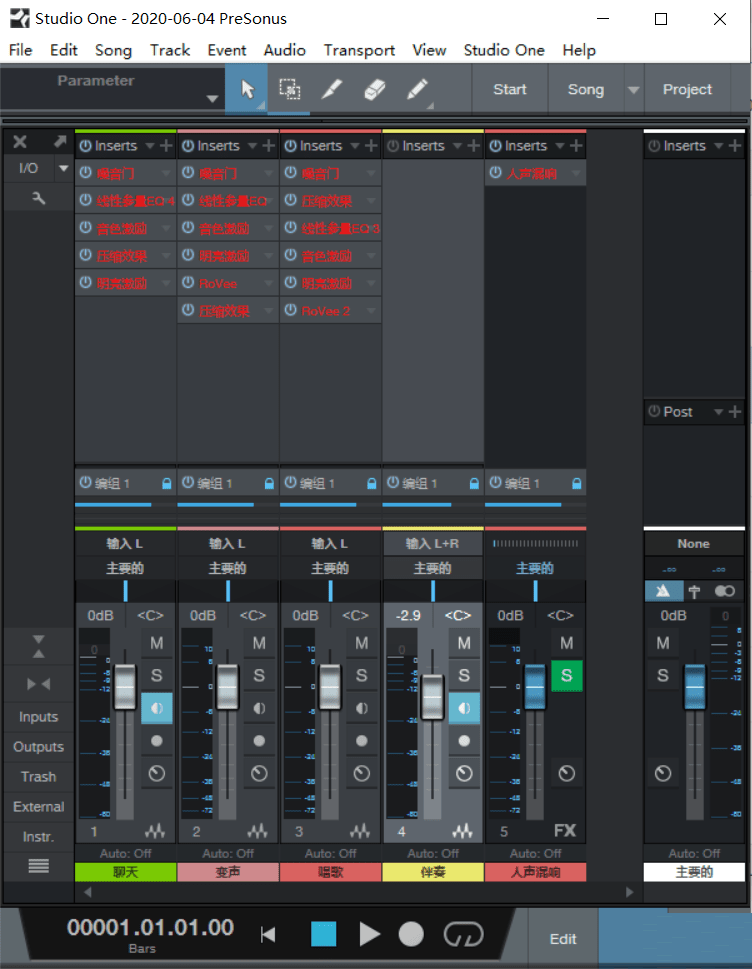This screenshot has width=752, height=969.
Task: Click the bars time display
Action: click(x=150, y=928)
